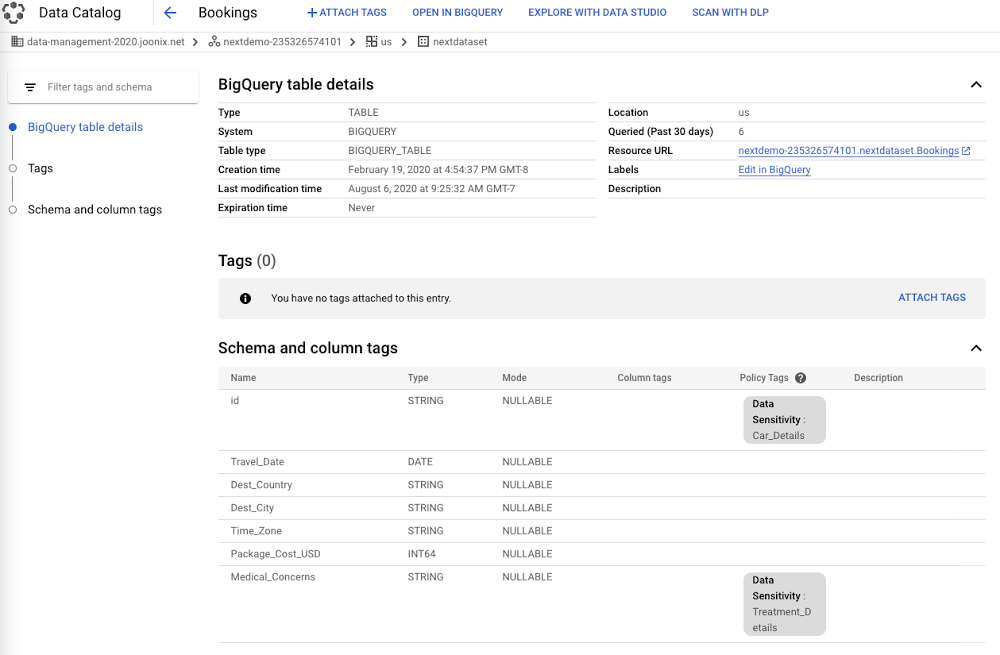This screenshot has width=1000, height=655.
Task: Click the Tags (0) heading
Action: [247, 261]
